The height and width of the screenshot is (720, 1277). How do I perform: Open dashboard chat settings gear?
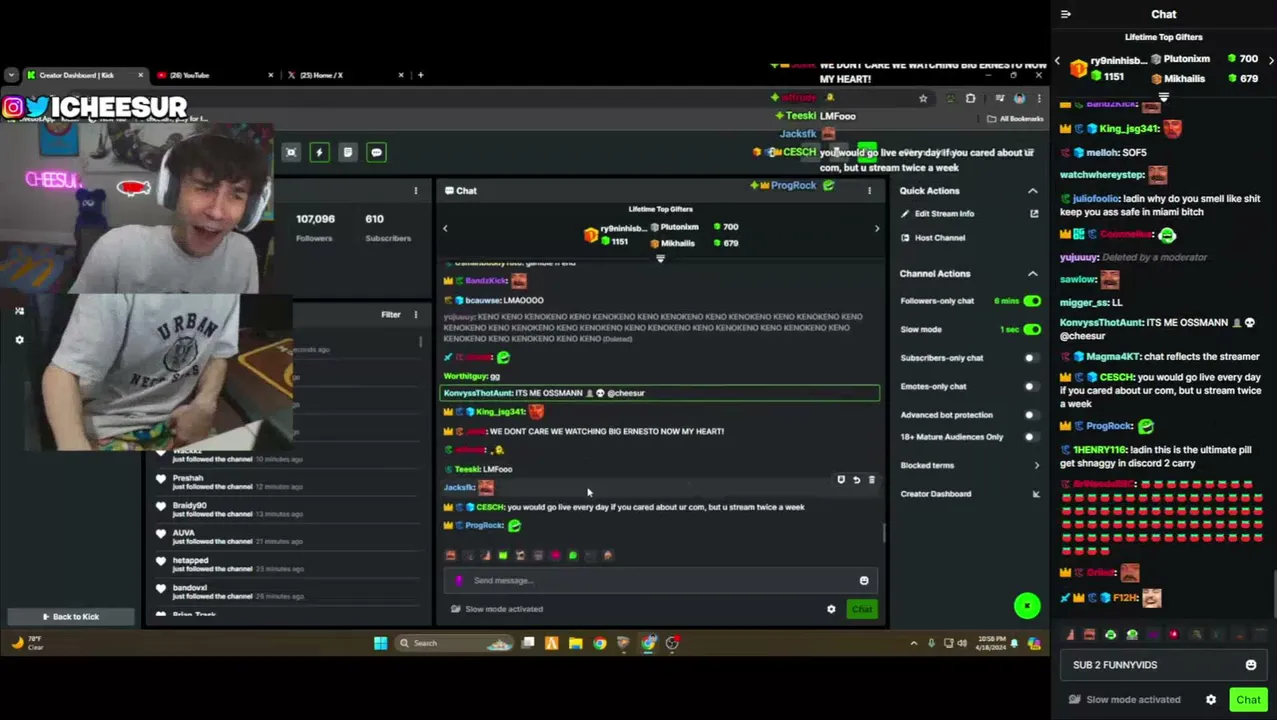pyautogui.click(x=831, y=609)
